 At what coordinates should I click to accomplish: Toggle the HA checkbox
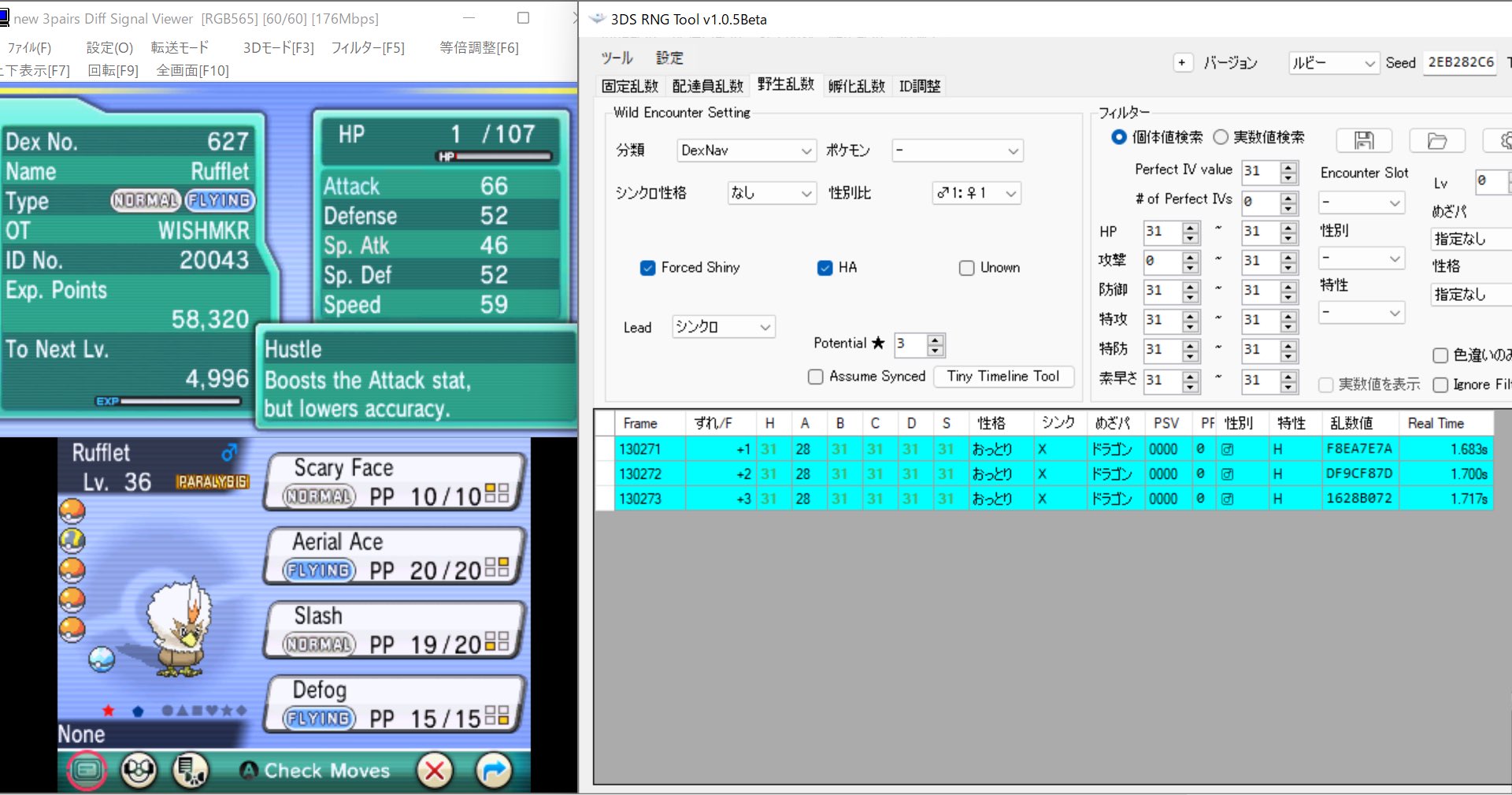825,268
